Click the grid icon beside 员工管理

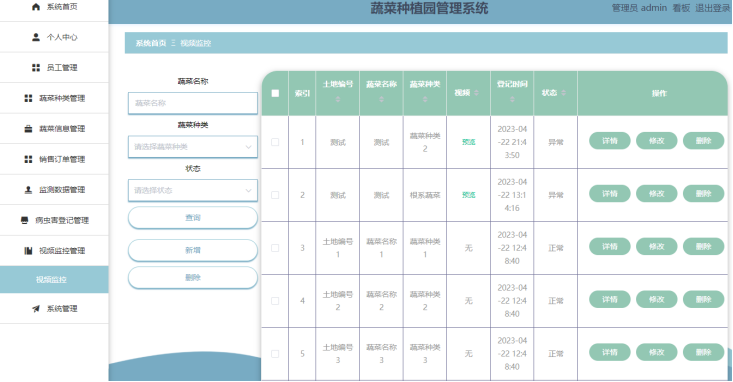(x=36, y=68)
